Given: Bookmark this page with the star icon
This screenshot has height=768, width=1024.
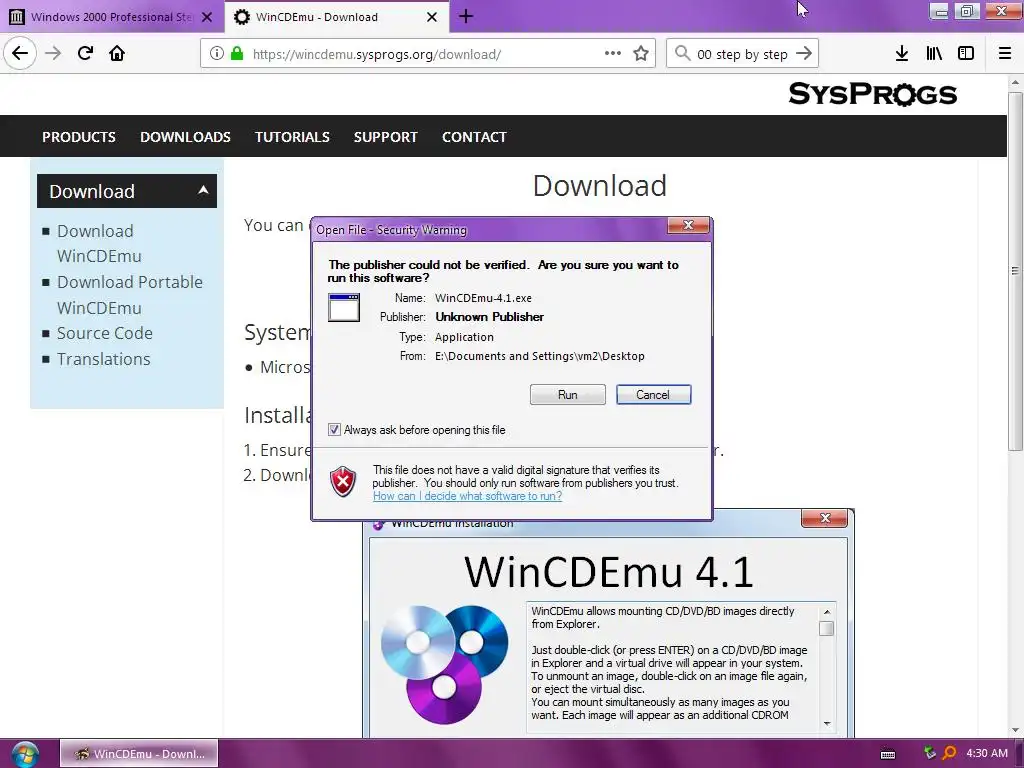Looking at the screenshot, I should coord(641,54).
